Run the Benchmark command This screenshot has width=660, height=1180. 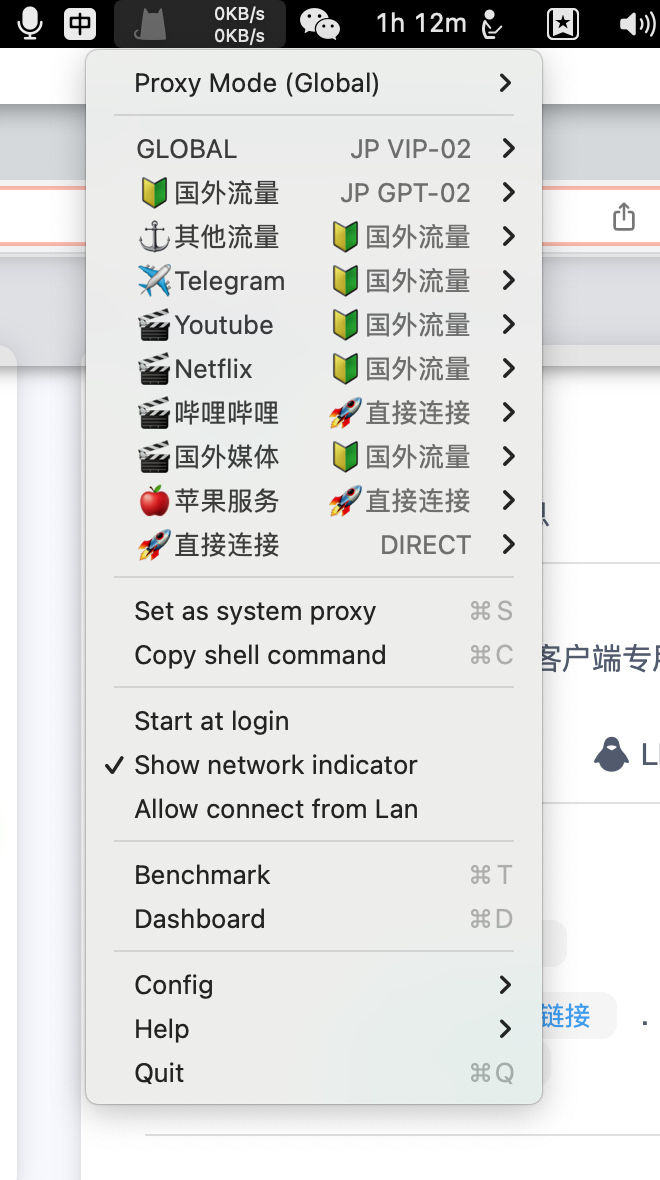point(202,875)
